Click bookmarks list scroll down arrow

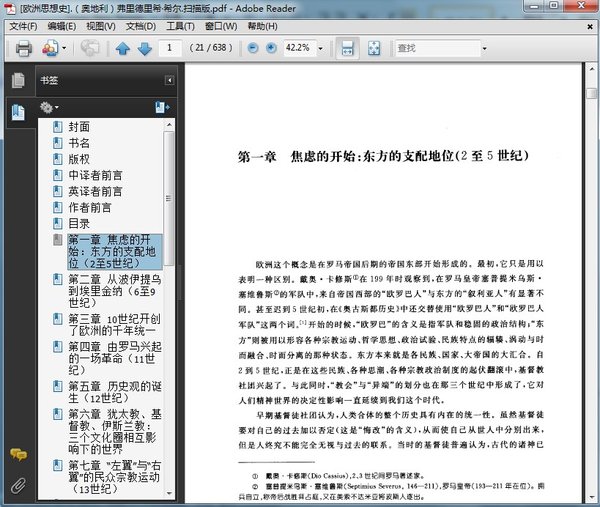169,494
